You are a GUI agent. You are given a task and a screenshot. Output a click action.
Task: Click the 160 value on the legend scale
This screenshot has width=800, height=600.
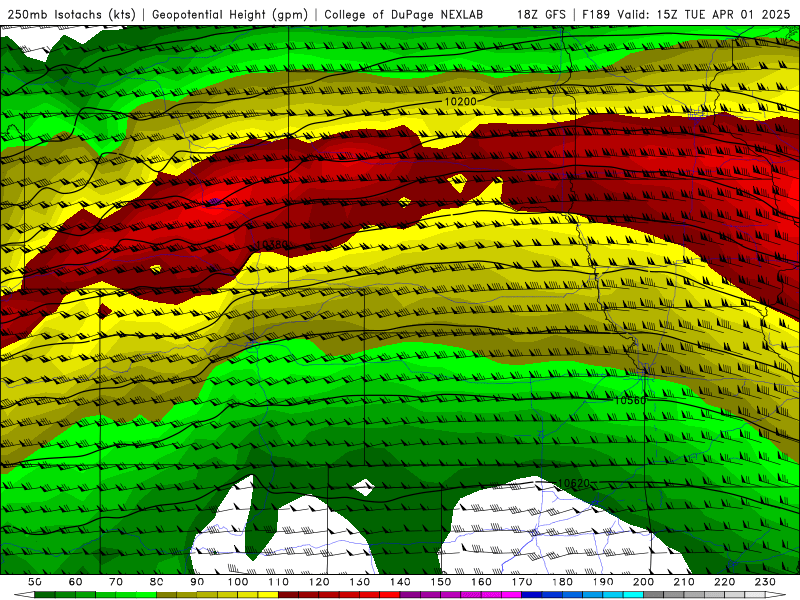(481, 582)
